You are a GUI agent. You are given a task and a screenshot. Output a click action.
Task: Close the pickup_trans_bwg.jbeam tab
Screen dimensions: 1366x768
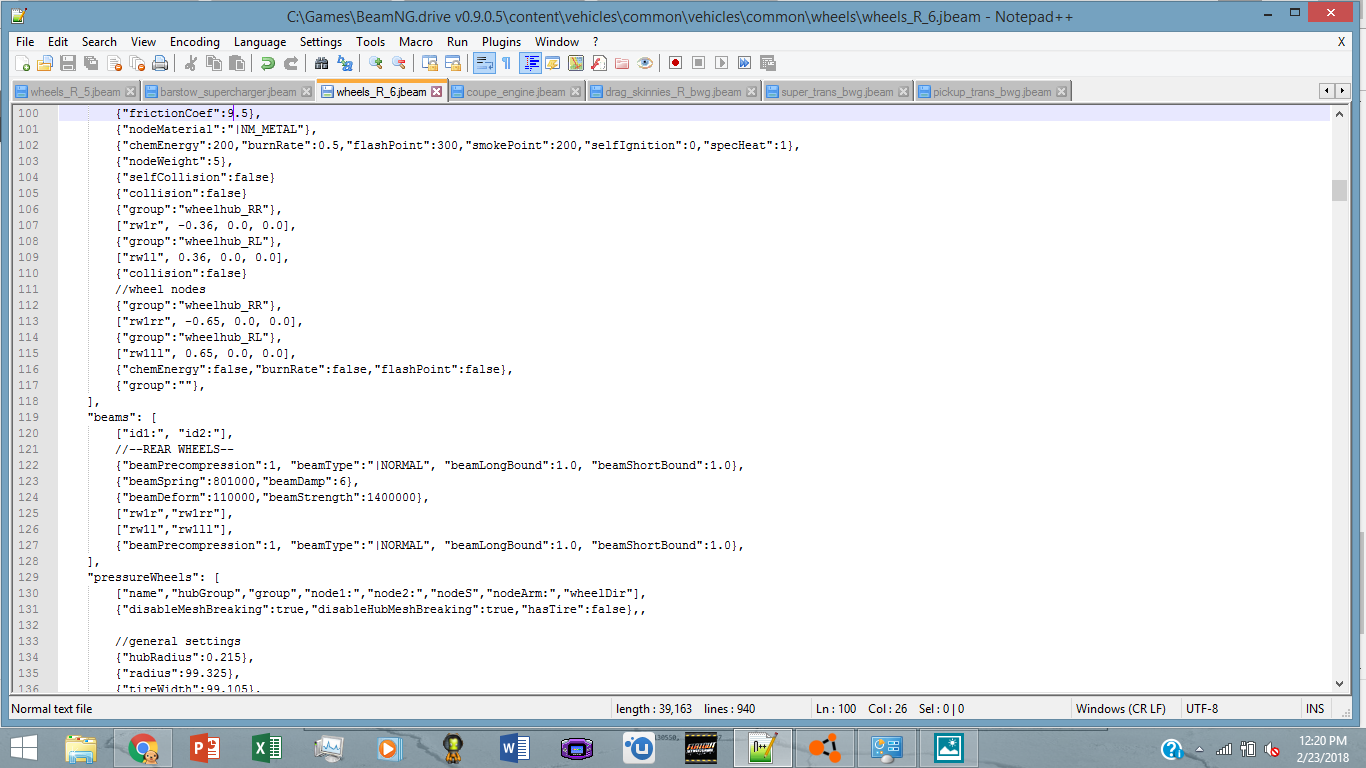[1061, 92]
